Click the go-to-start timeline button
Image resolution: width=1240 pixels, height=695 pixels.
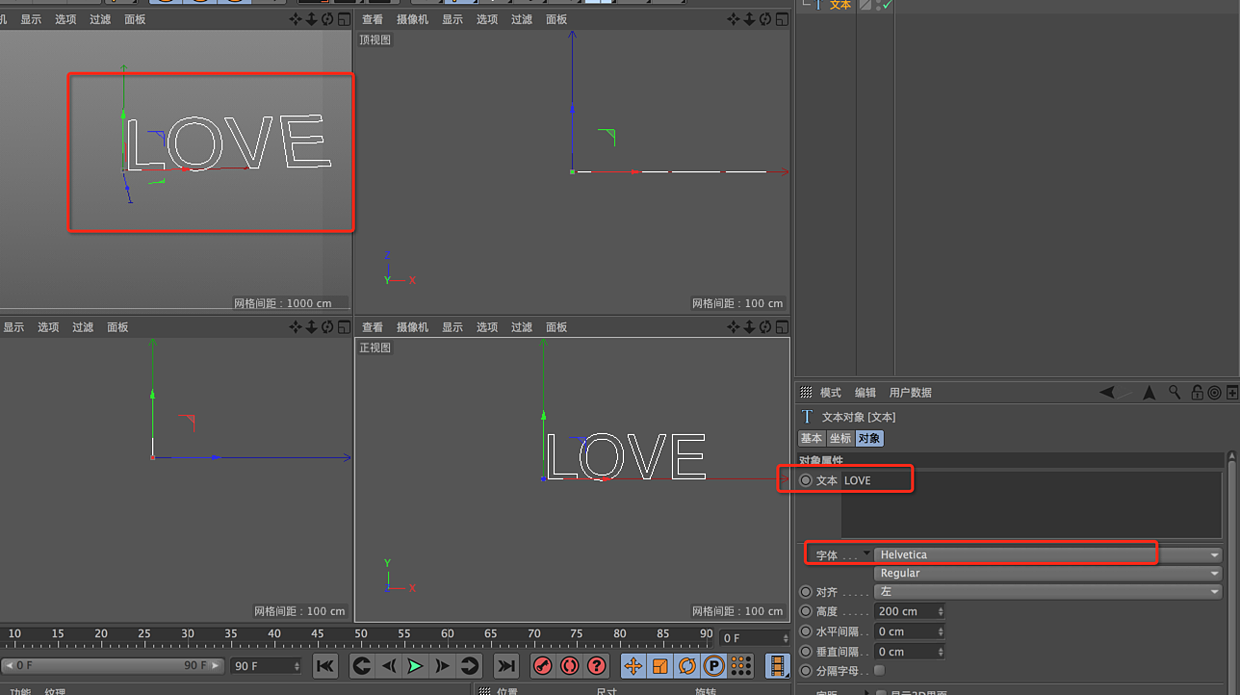coord(325,666)
